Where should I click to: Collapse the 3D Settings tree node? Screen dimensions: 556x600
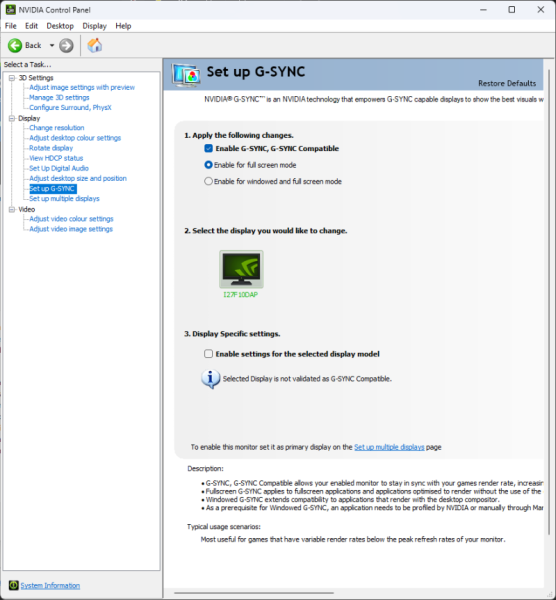tap(12, 78)
